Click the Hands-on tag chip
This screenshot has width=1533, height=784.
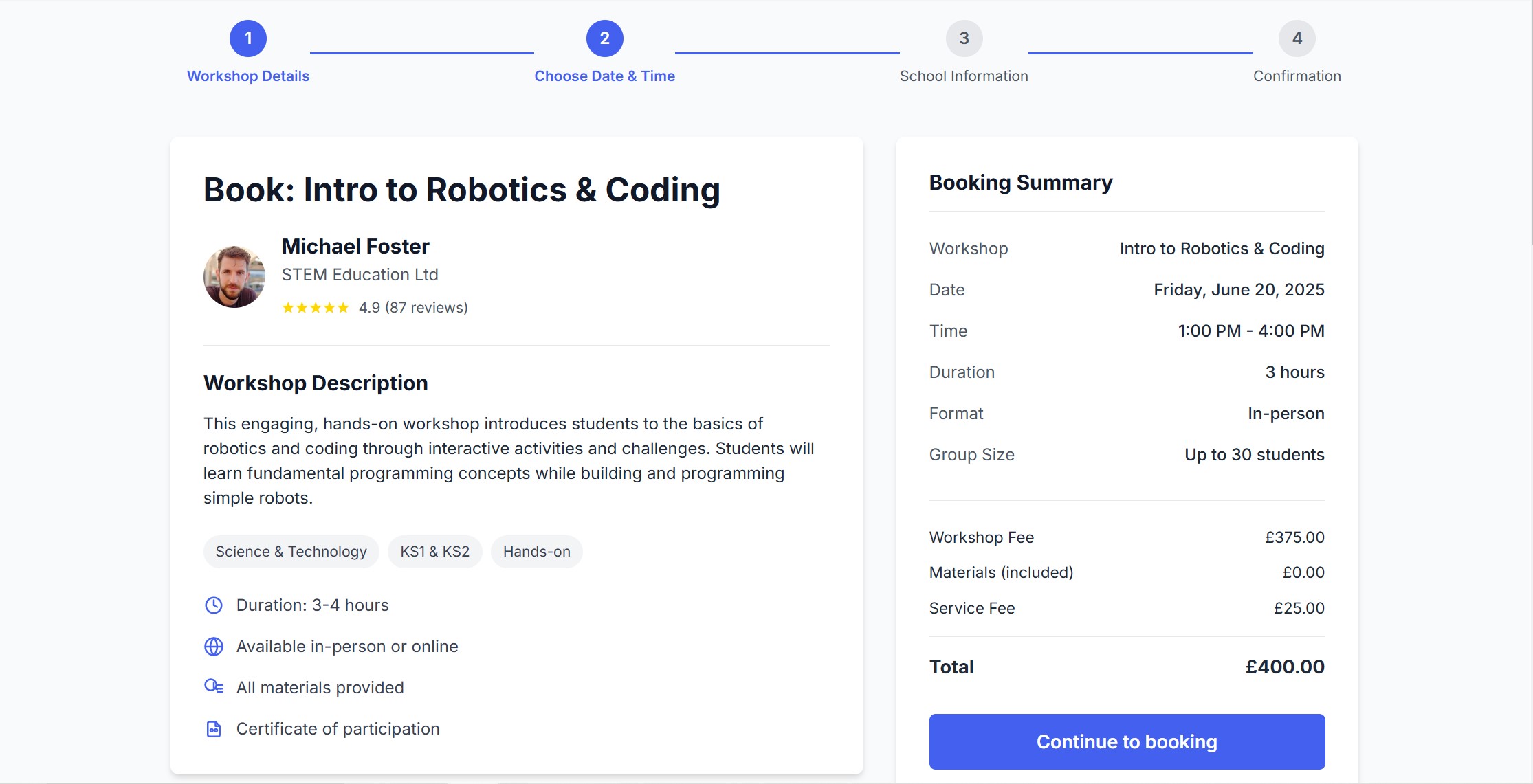536,552
